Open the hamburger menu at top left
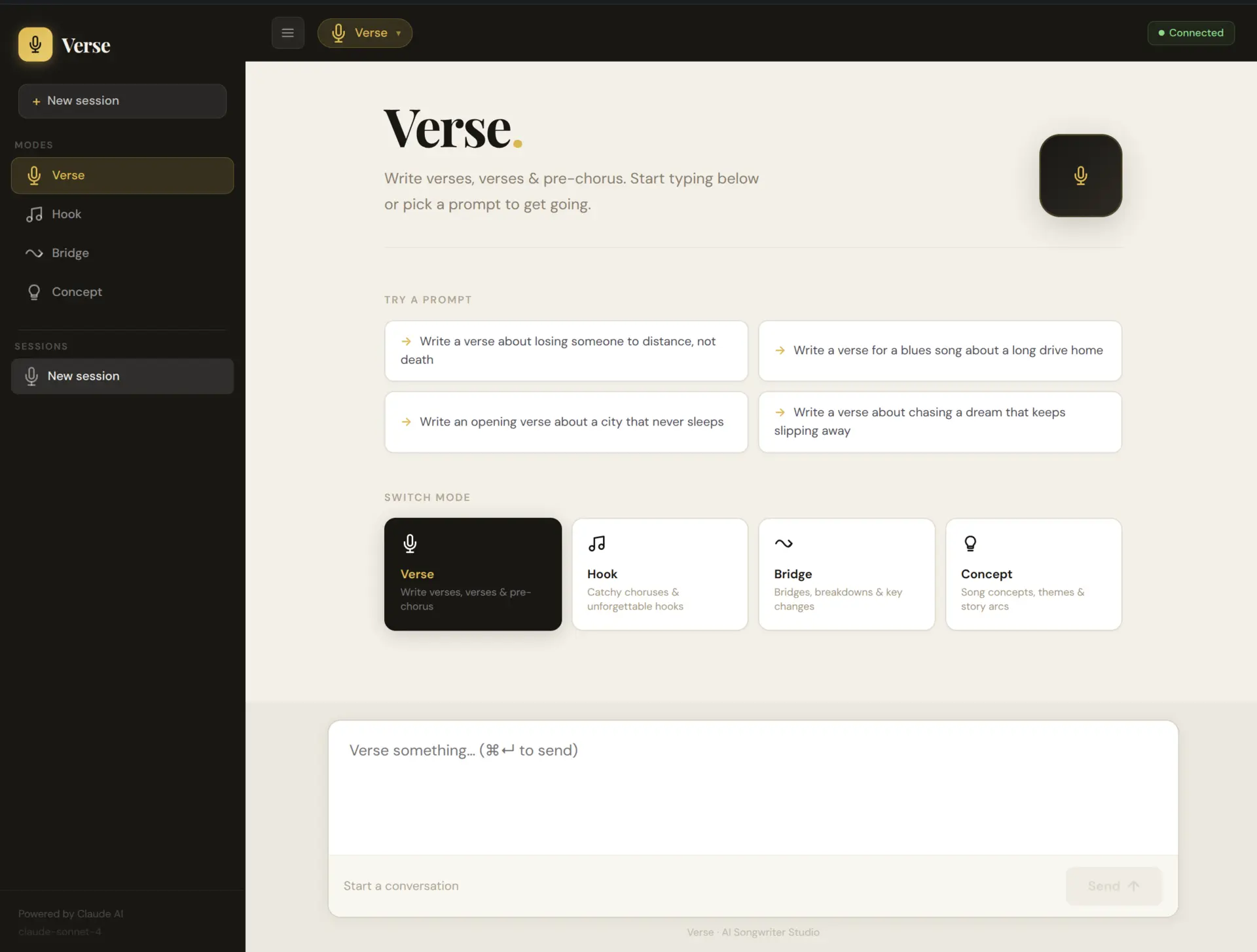The height and width of the screenshot is (952, 1257). pos(288,33)
